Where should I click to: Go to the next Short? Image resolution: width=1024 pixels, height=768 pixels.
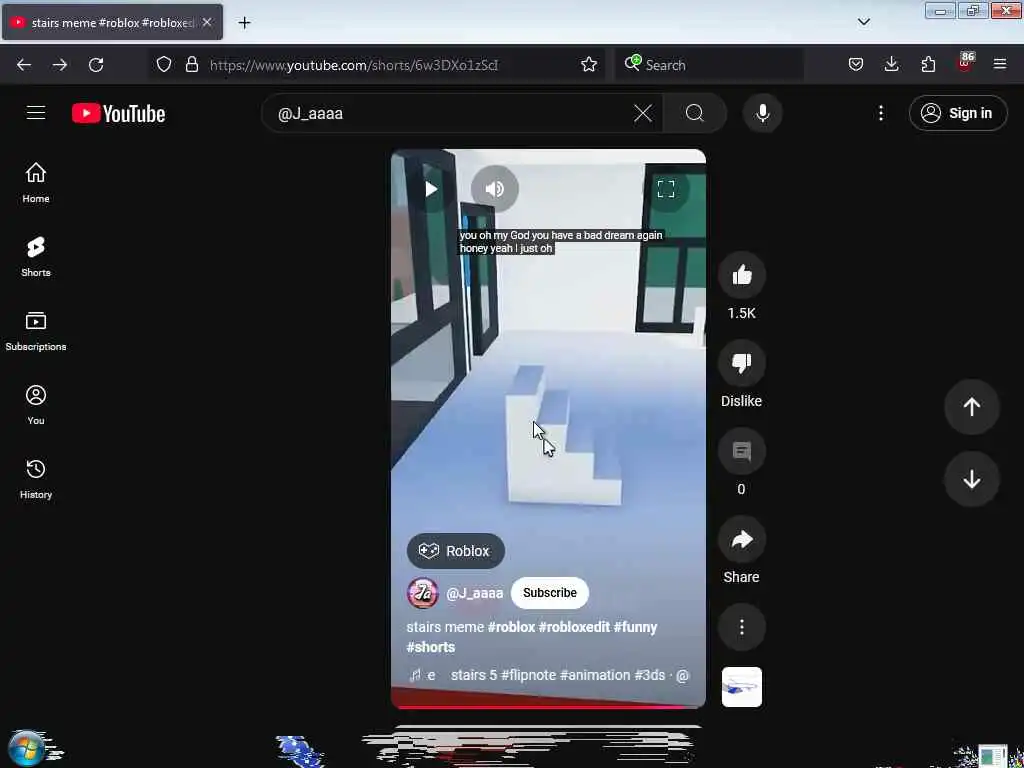(x=972, y=479)
